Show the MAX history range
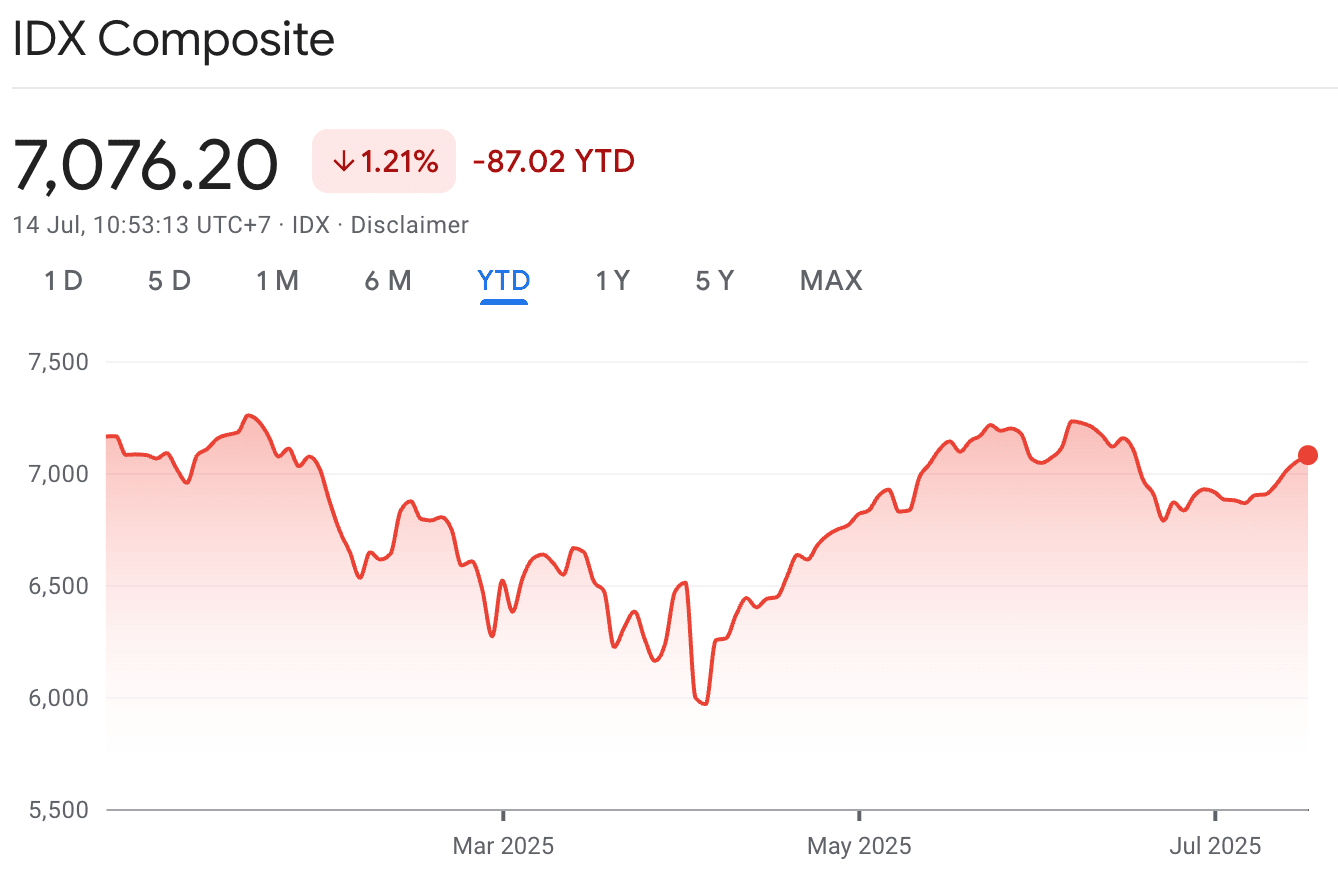Viewport: 1338px width, 880px height. coord(831,281)
